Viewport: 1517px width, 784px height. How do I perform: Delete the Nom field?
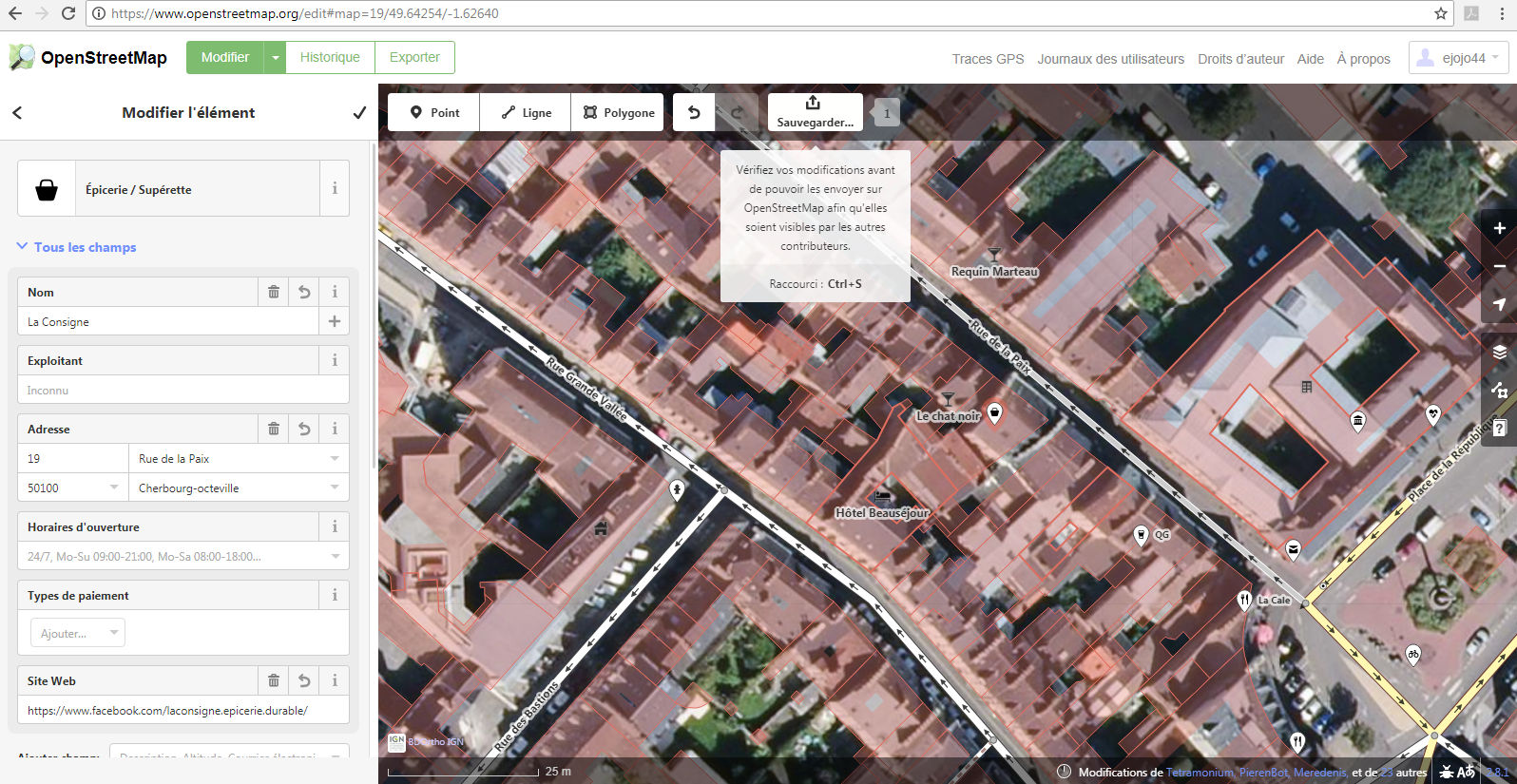coord(274,292)
